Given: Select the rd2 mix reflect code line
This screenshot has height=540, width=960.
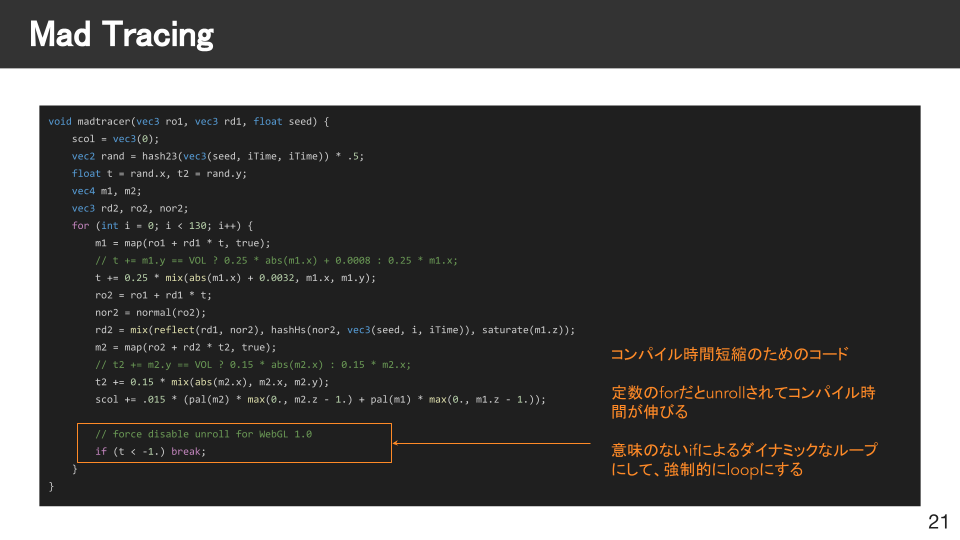Looking at the screenshot, I should 334,330.
